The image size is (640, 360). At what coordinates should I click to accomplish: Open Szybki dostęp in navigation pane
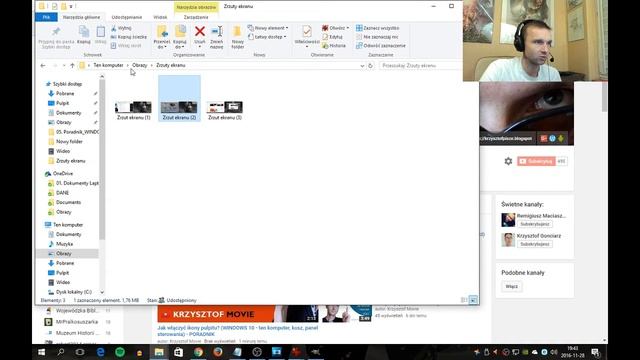tap(67, 84)
